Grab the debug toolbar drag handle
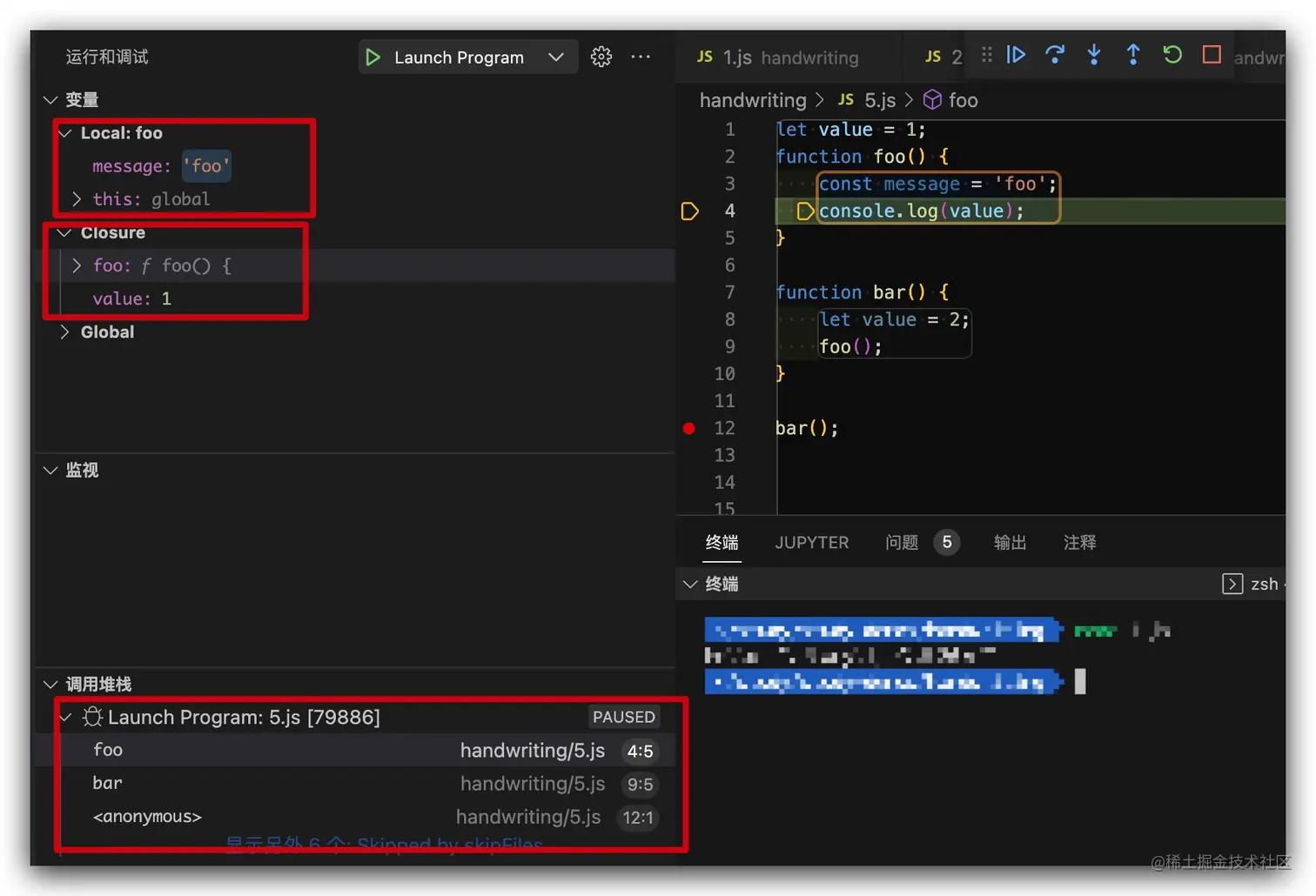 pos(986,55)
